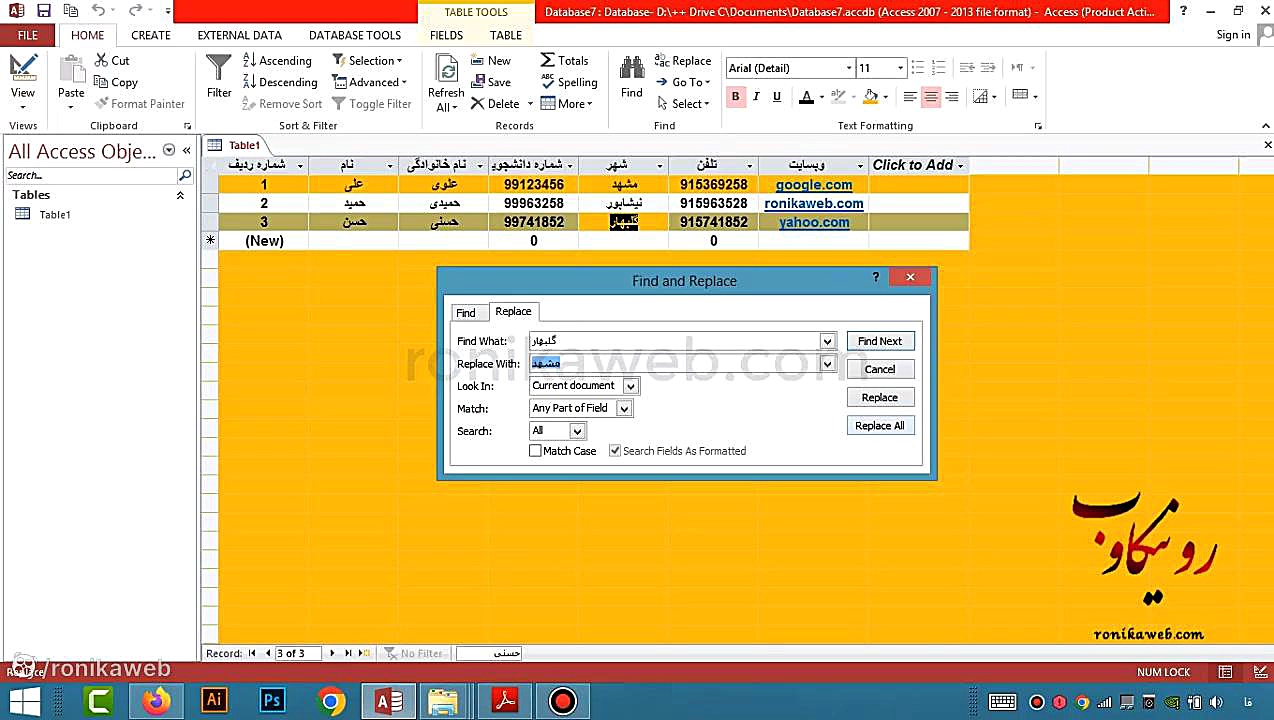Open the background fill color picker
The height and width of the screenshot is (720, 1274).
(885, 97)
